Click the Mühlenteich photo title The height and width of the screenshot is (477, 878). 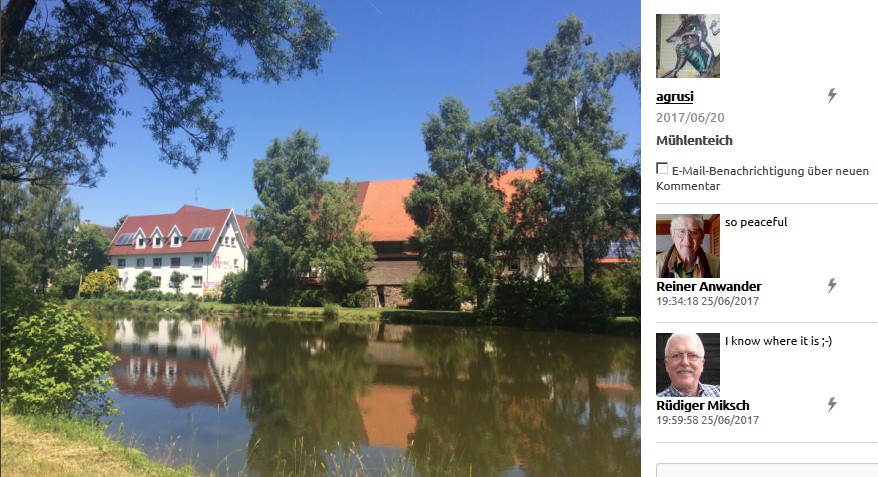tap(694, 141)
